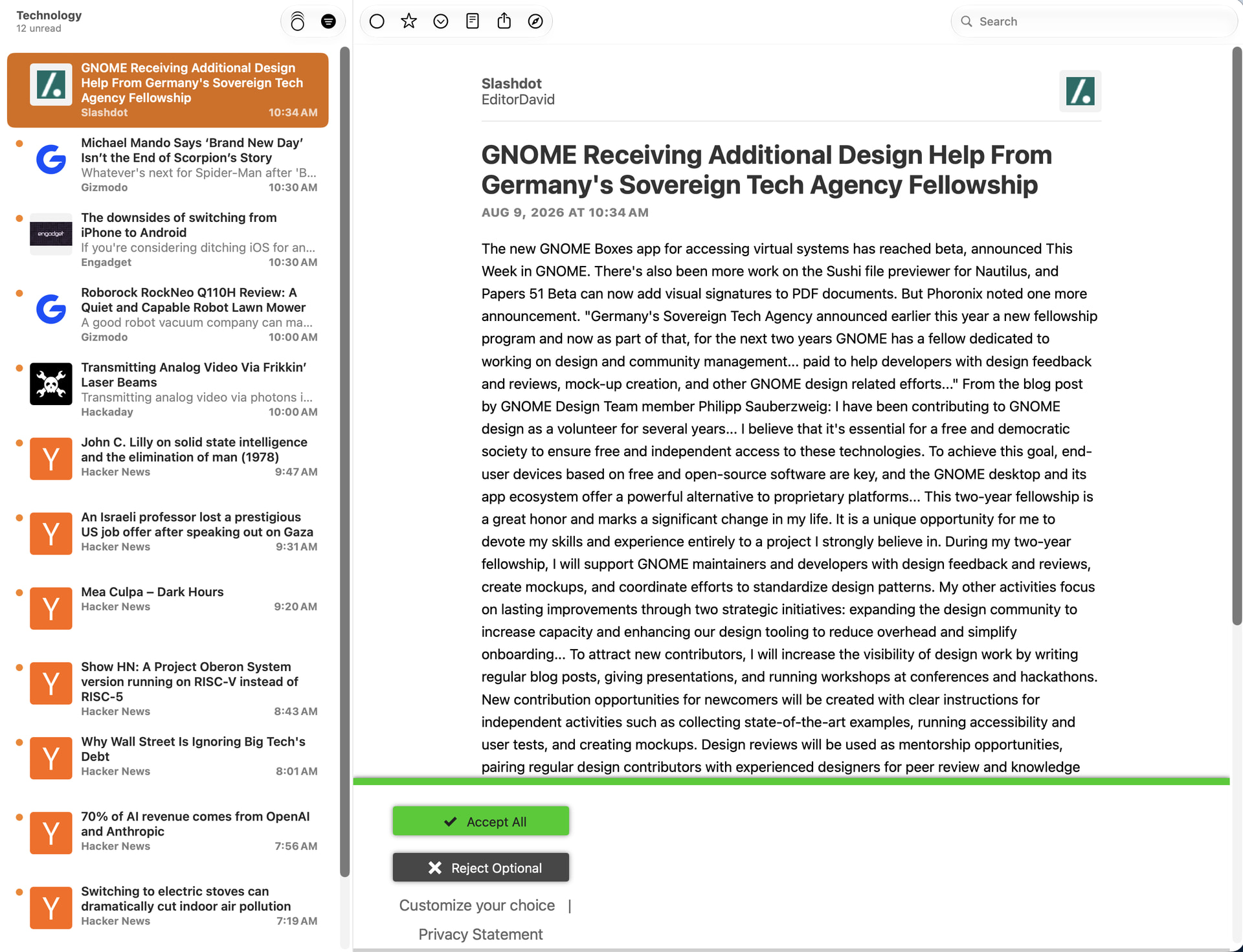1243x952 pixels.
Task: Click Reject Optional button
Action: coord(481,868)
